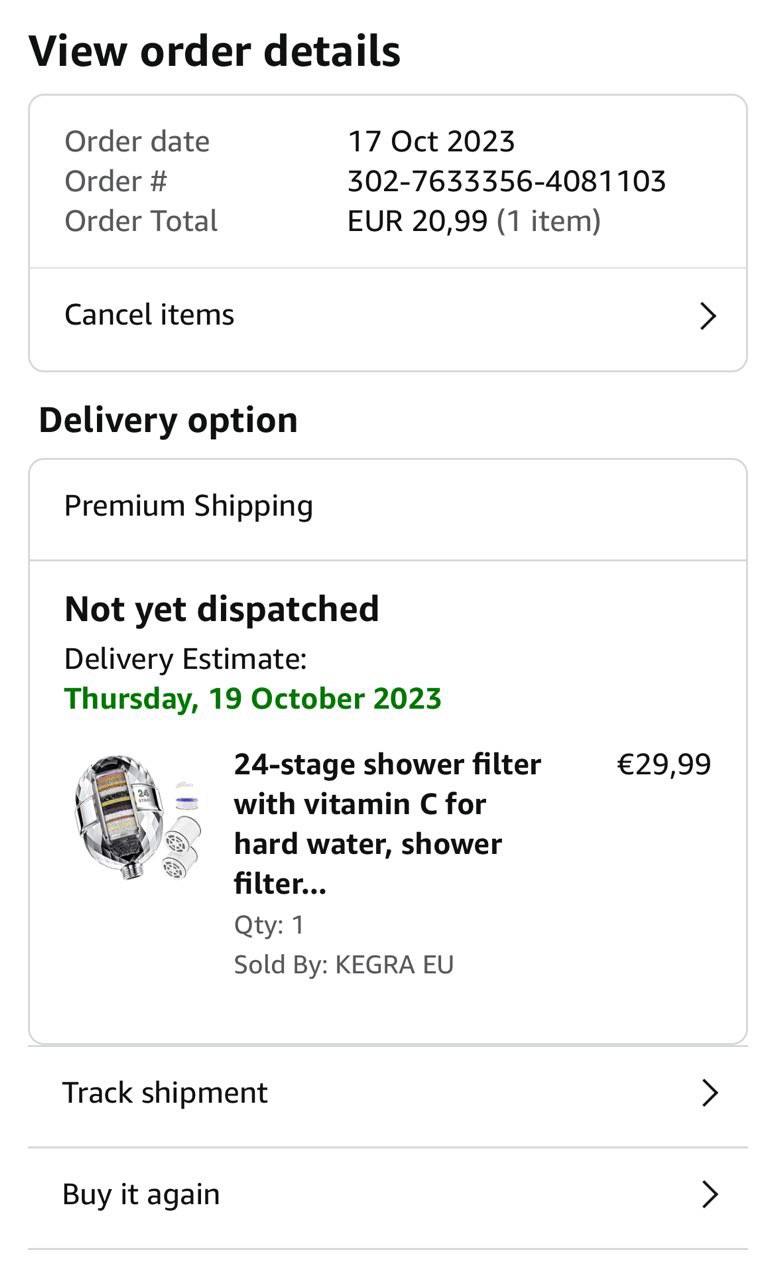Click the View order details heading

click(215, 51)
